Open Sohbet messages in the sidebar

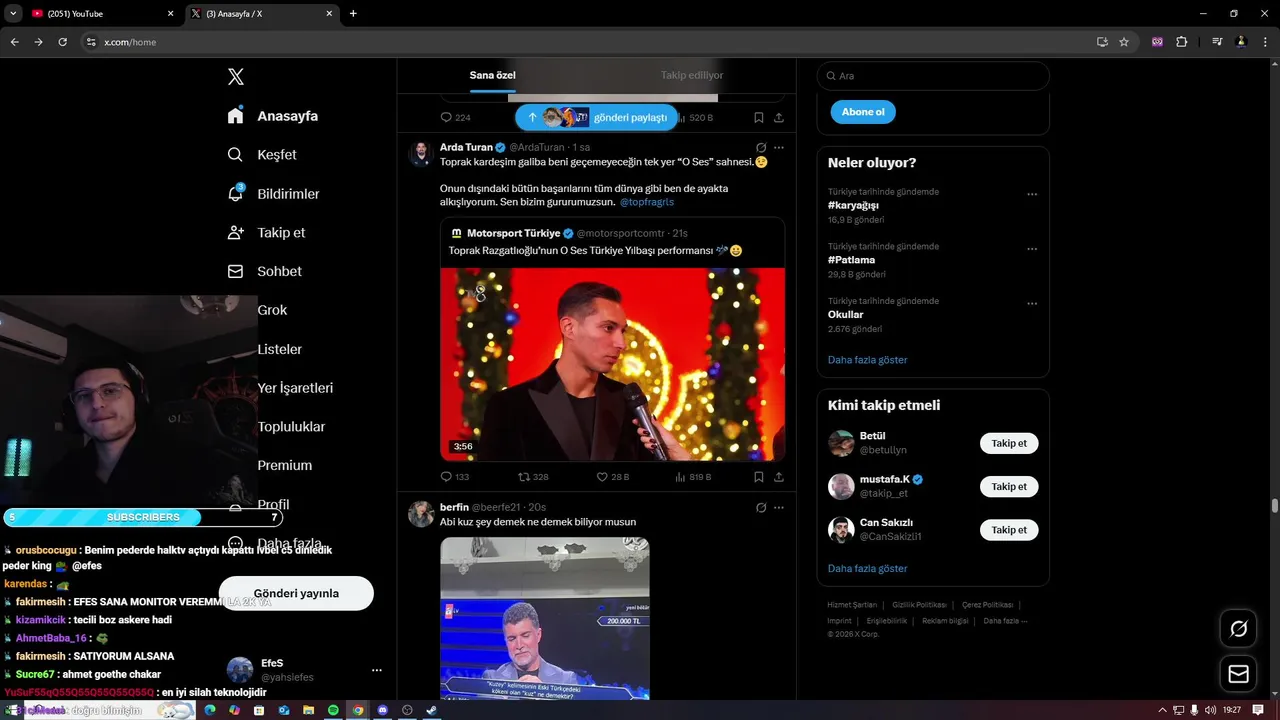264,272
